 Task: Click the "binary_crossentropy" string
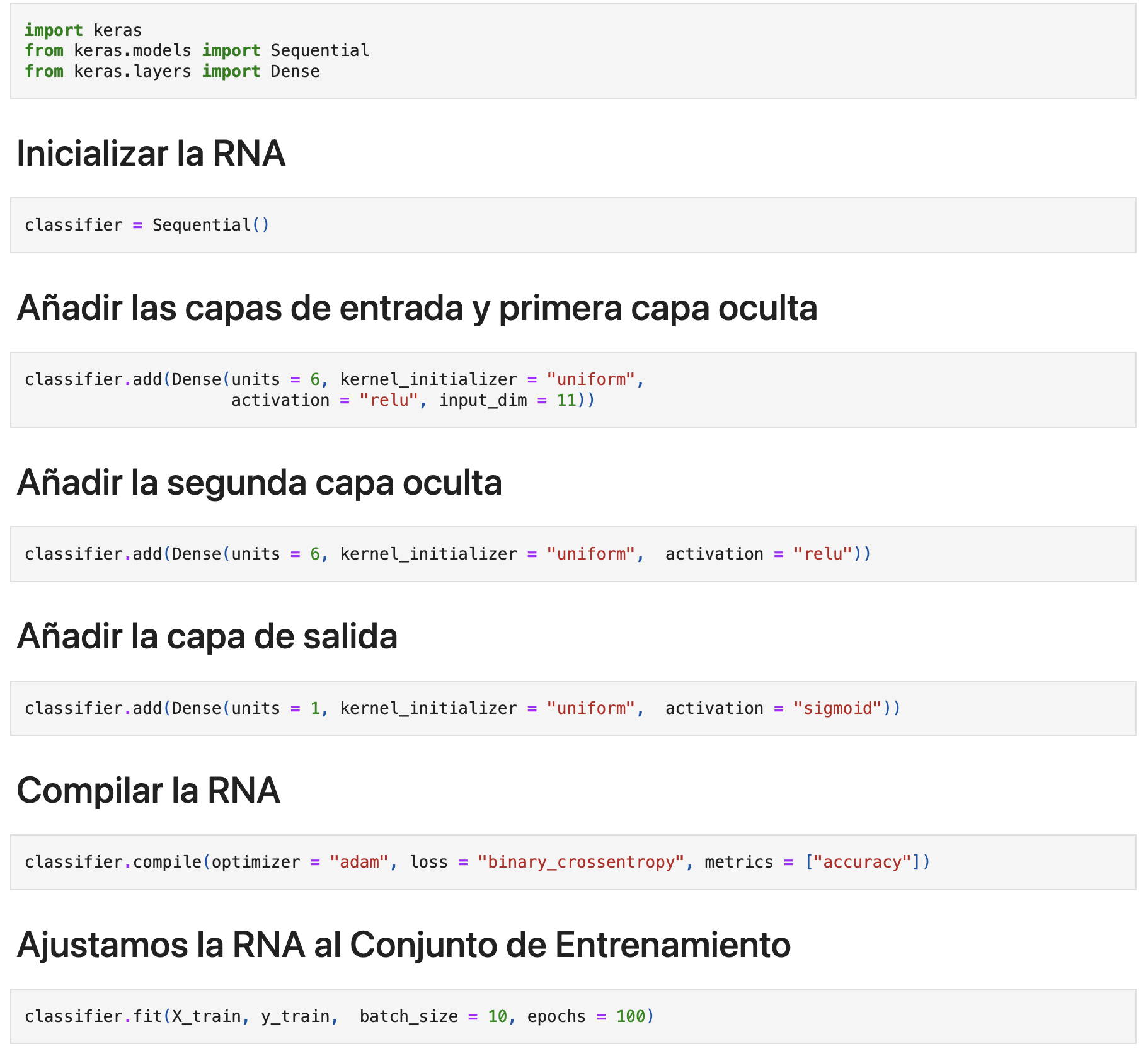click(x=581, y=863)
